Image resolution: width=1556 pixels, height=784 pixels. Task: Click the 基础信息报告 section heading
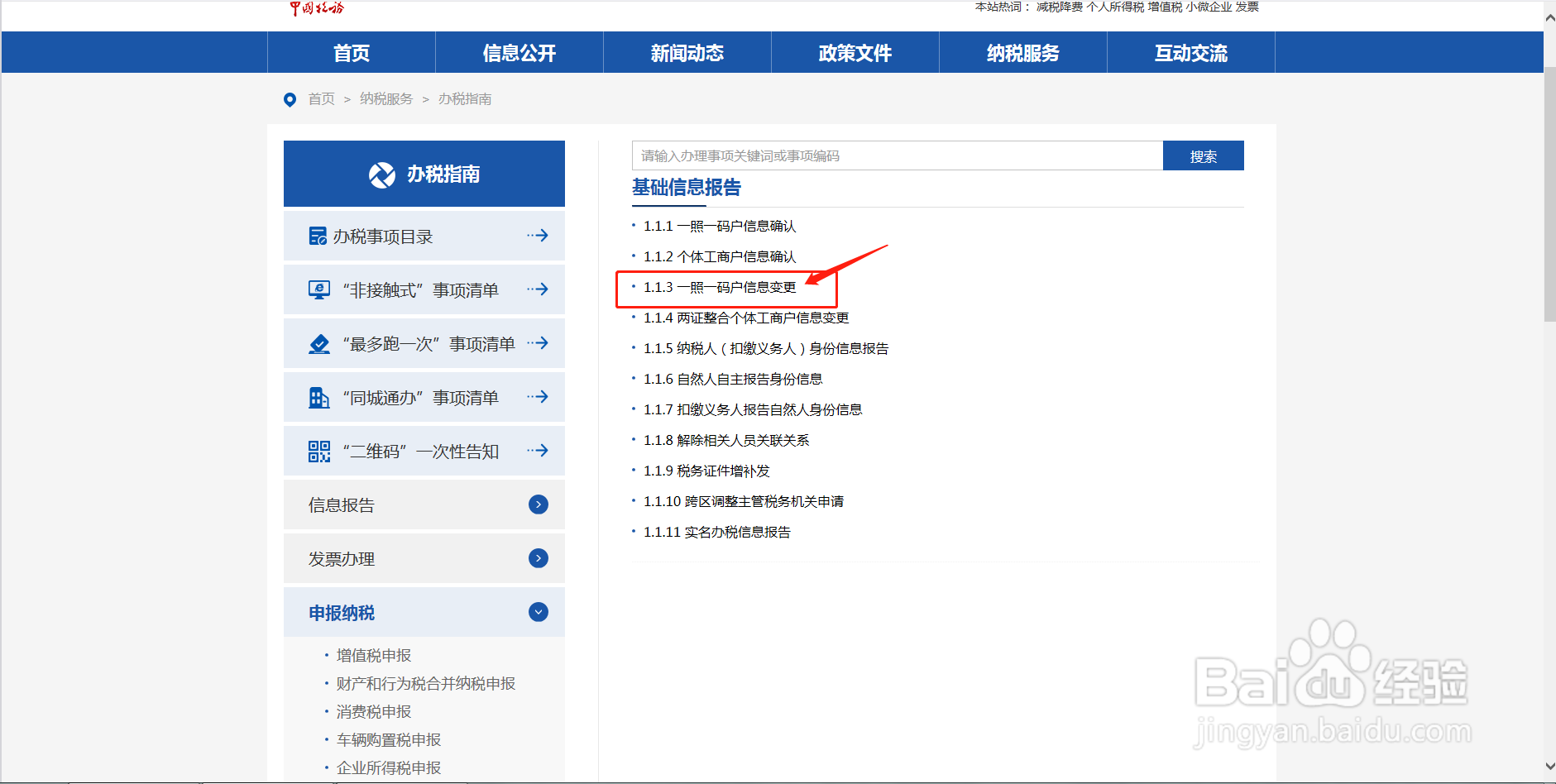coord(687,188)
